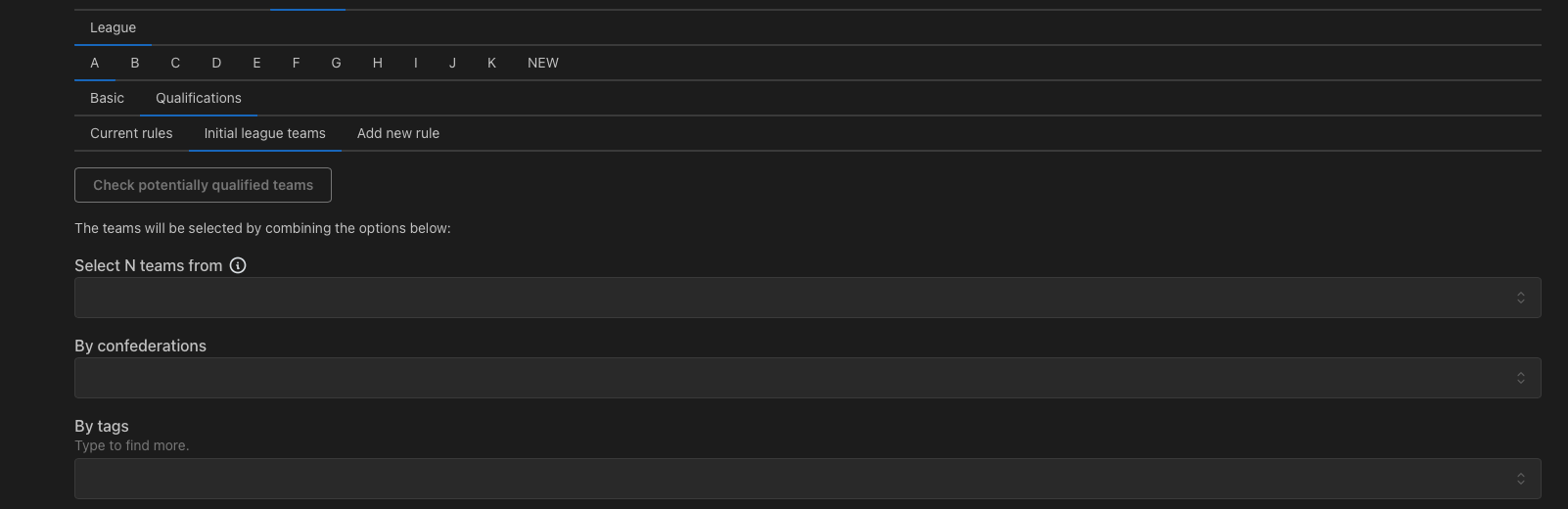The width and height of the screenshot is (1568, 509).
Task: Focus the By confederations select field
Action: pos(807,378)
